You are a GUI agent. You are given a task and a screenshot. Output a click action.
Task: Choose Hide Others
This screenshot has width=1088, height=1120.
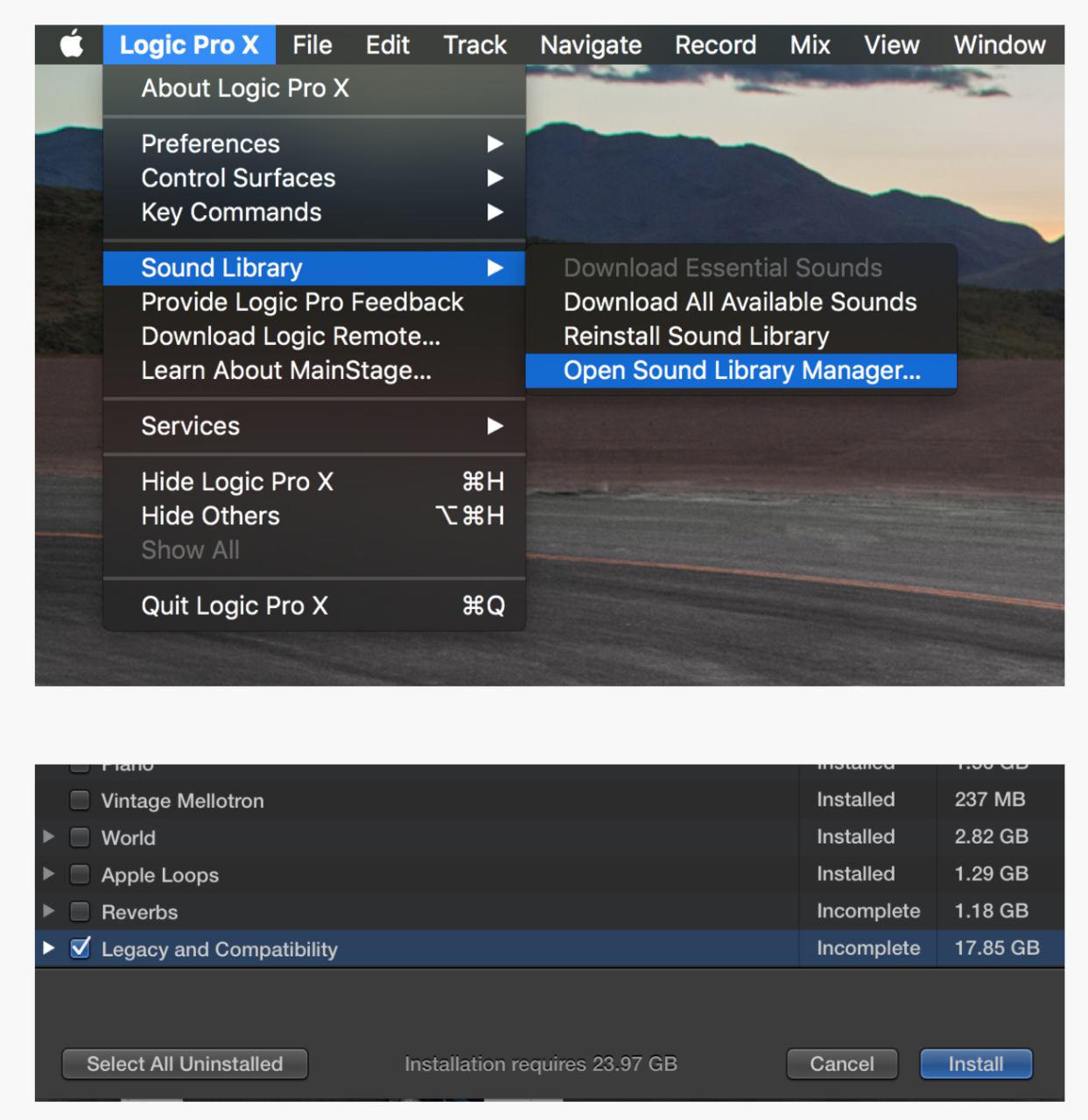click(x=314, y=515)
